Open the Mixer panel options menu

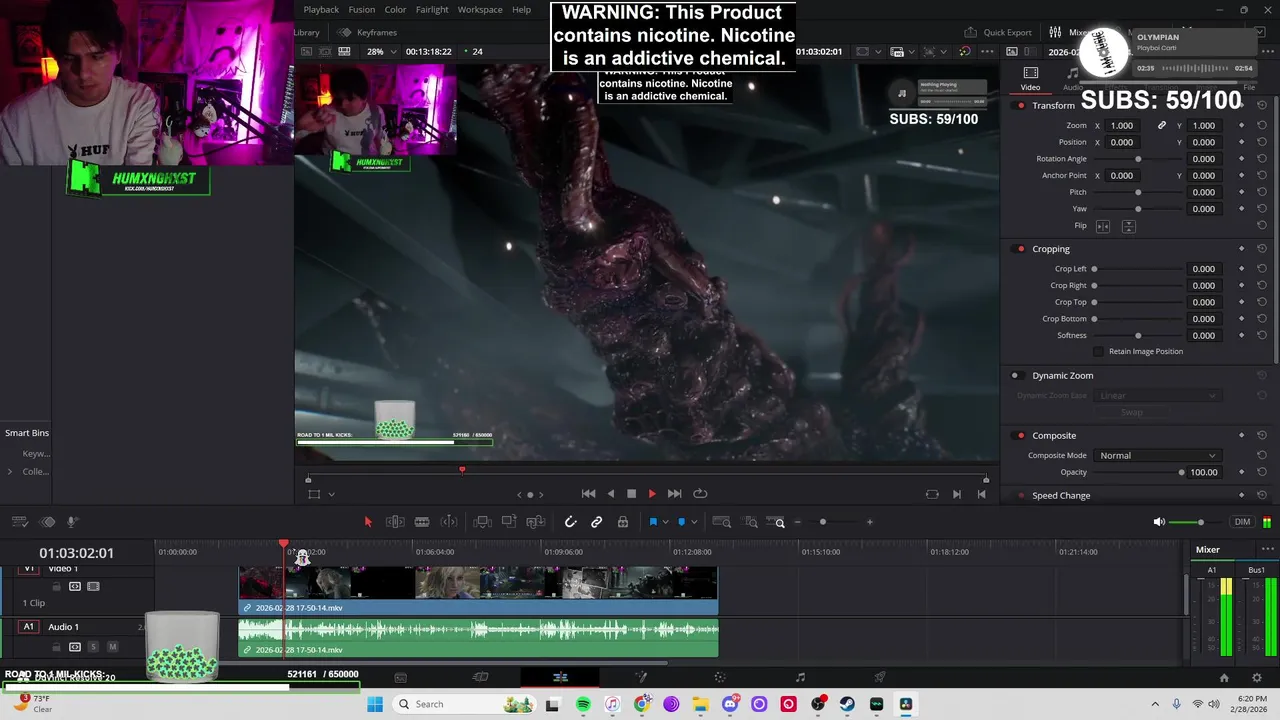click(1267, 549)
